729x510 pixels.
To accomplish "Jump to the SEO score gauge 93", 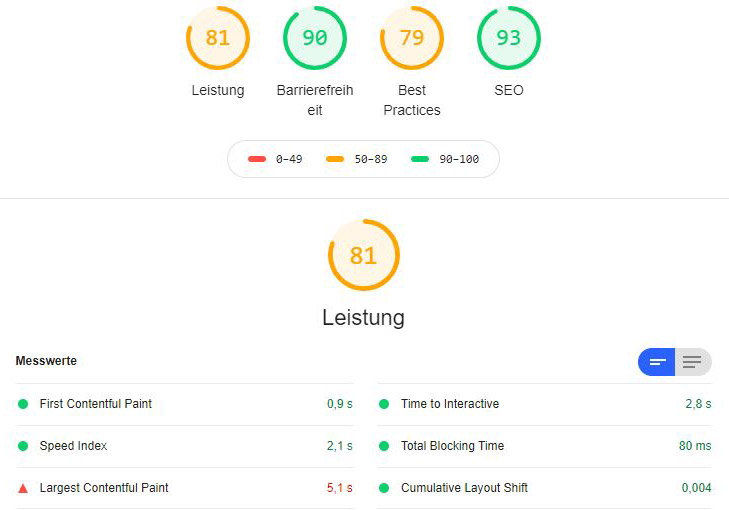I will [x=508, y=38].
